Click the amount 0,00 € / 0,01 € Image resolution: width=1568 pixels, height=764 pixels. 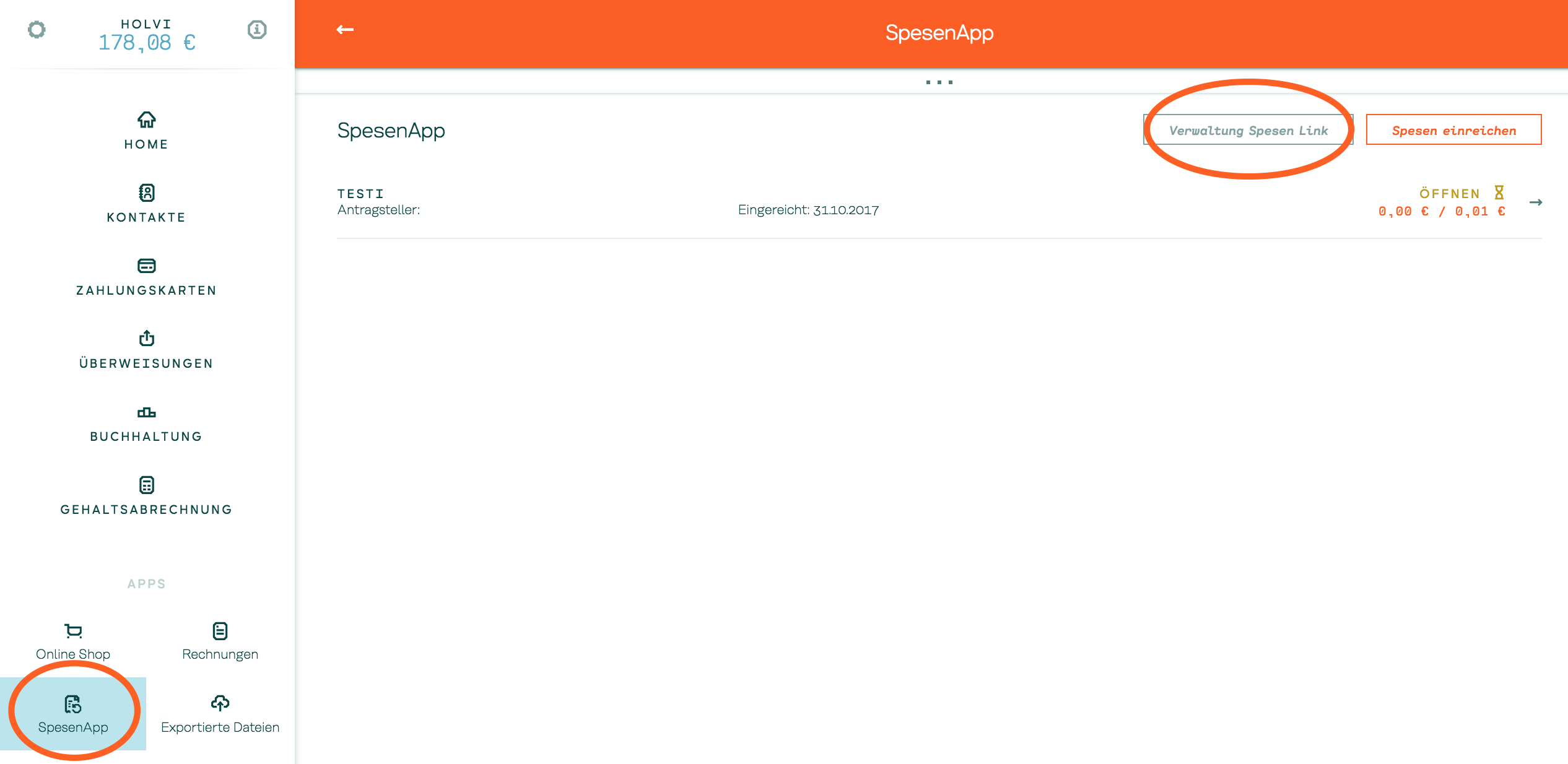click(x=1442, y=212)
